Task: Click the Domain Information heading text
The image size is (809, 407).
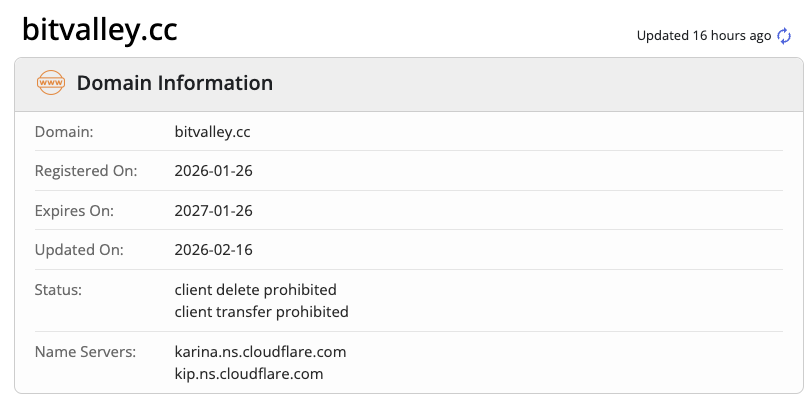Action: (x=175, y=84)
